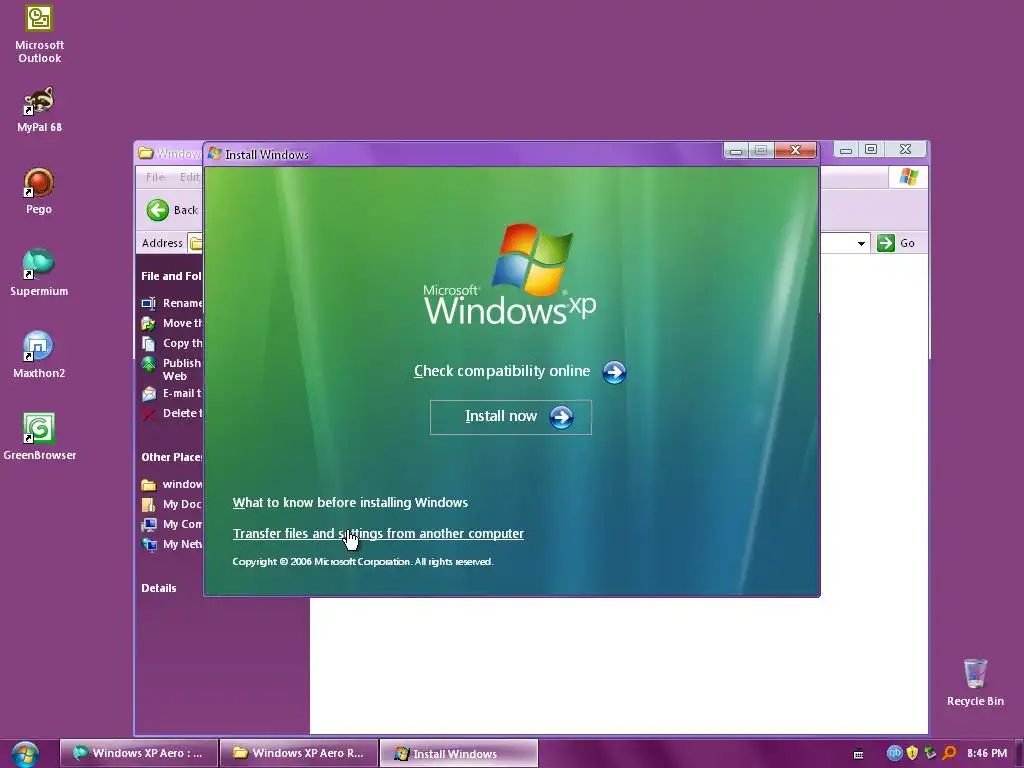Image resolution: width=1024 pixels, height=768 pixels.
Task: Click the Publish to Web globe icon
Action: click(149, 364)
